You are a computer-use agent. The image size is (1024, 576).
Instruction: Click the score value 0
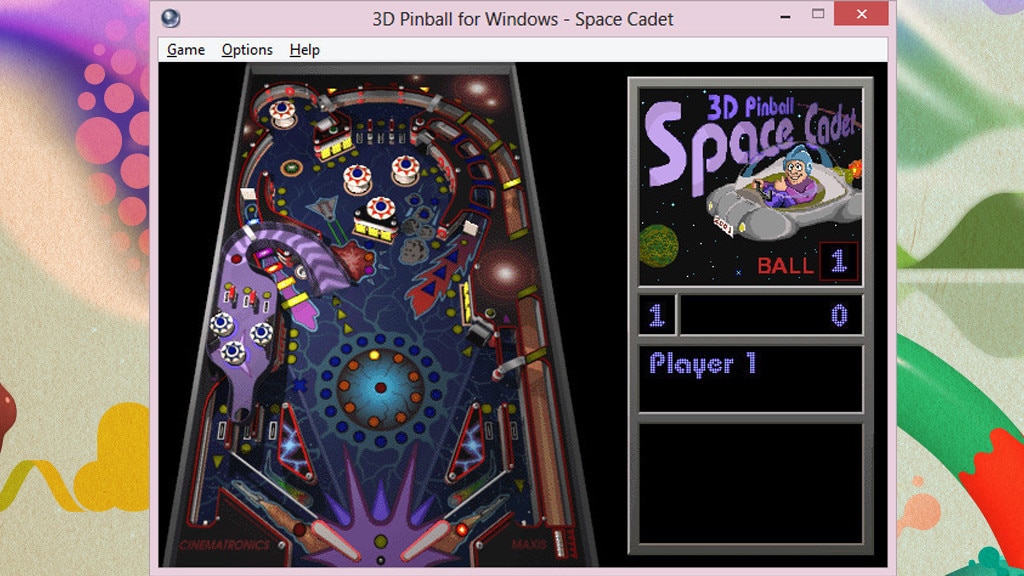point(839,315)
